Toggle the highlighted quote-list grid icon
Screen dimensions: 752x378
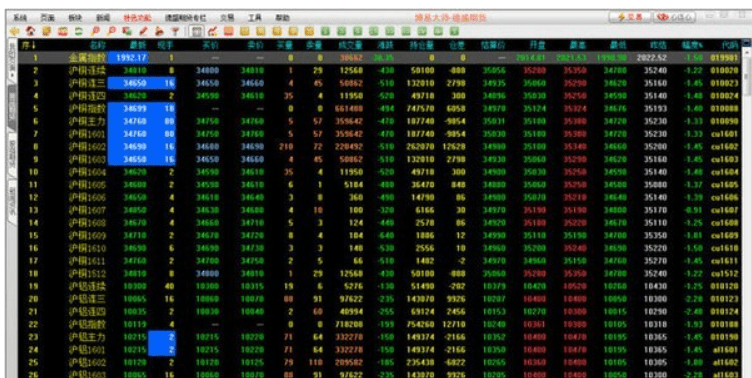(x=196, y=31)
